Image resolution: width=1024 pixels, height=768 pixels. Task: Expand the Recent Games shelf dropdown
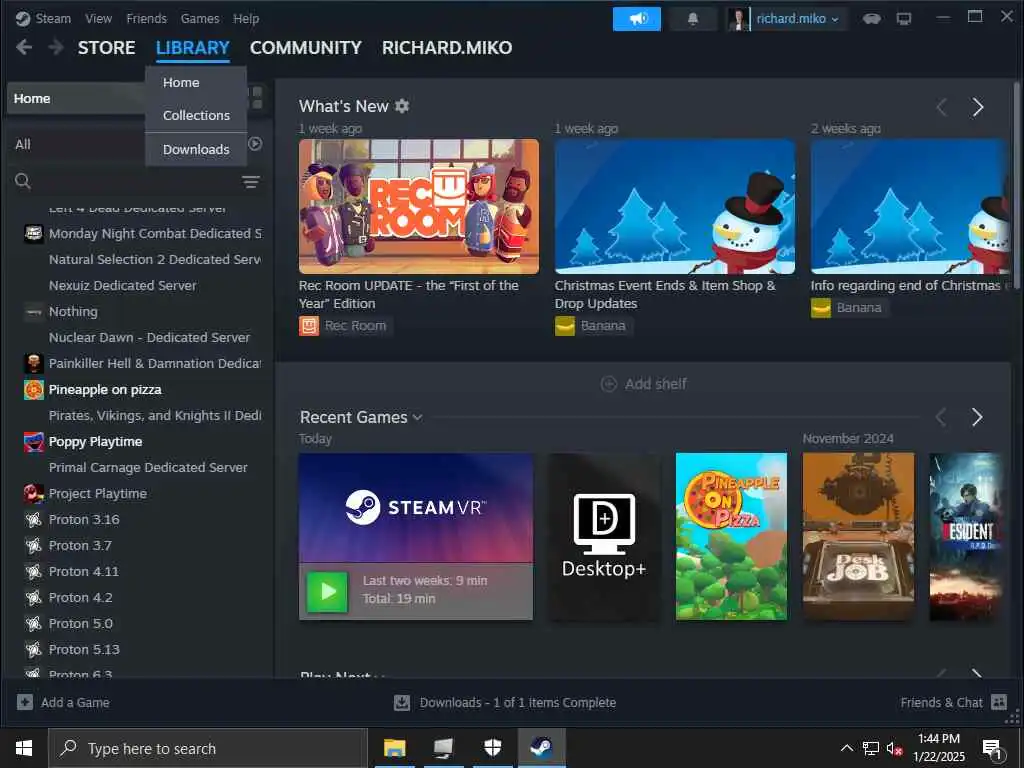click(418, 417)
